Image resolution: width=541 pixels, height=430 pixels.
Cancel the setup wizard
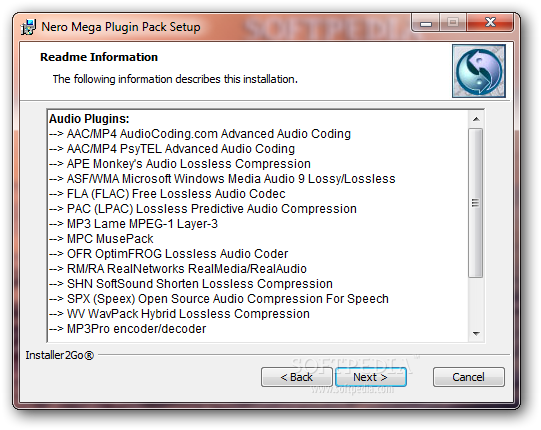pyautogui.click(x=469, y=377)
